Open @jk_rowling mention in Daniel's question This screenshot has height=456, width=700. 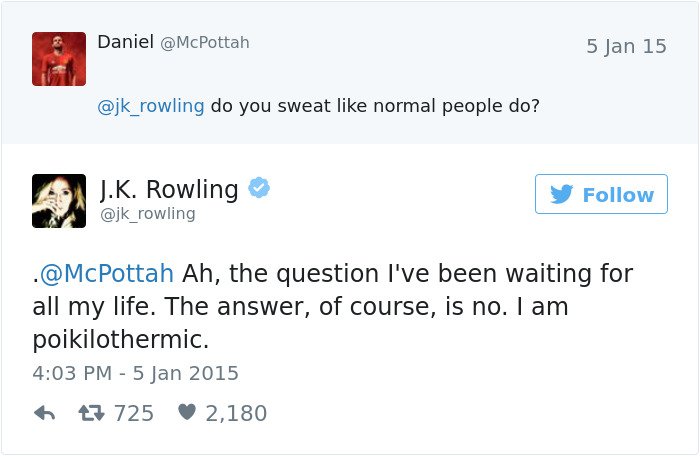151,105
